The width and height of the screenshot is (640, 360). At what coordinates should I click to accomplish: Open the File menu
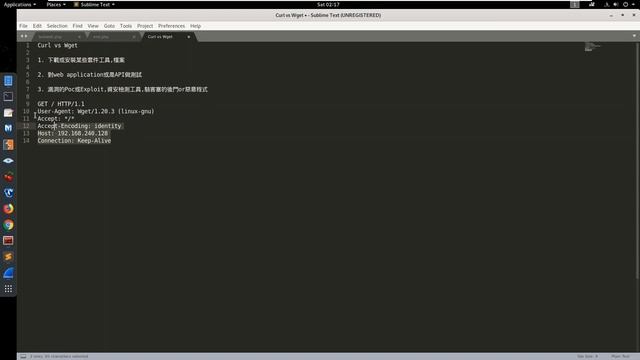click(x=23, y=26)
